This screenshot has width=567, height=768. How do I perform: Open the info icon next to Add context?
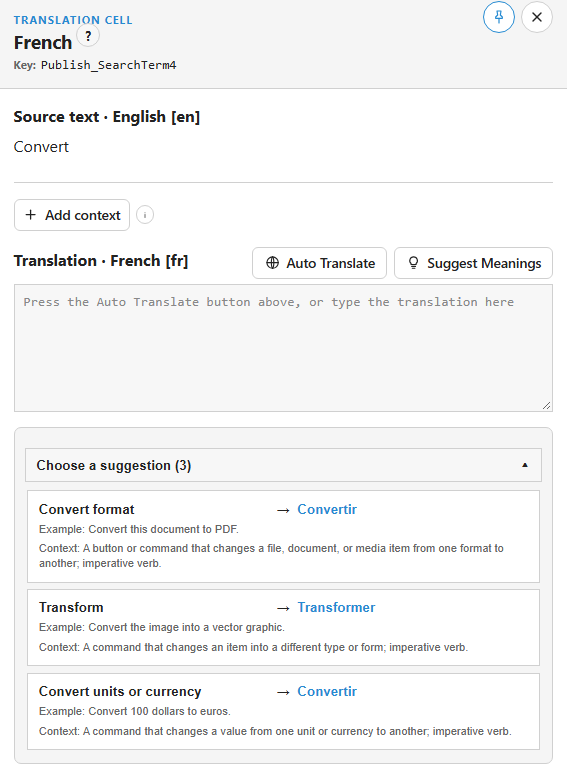tap(145, 215)
